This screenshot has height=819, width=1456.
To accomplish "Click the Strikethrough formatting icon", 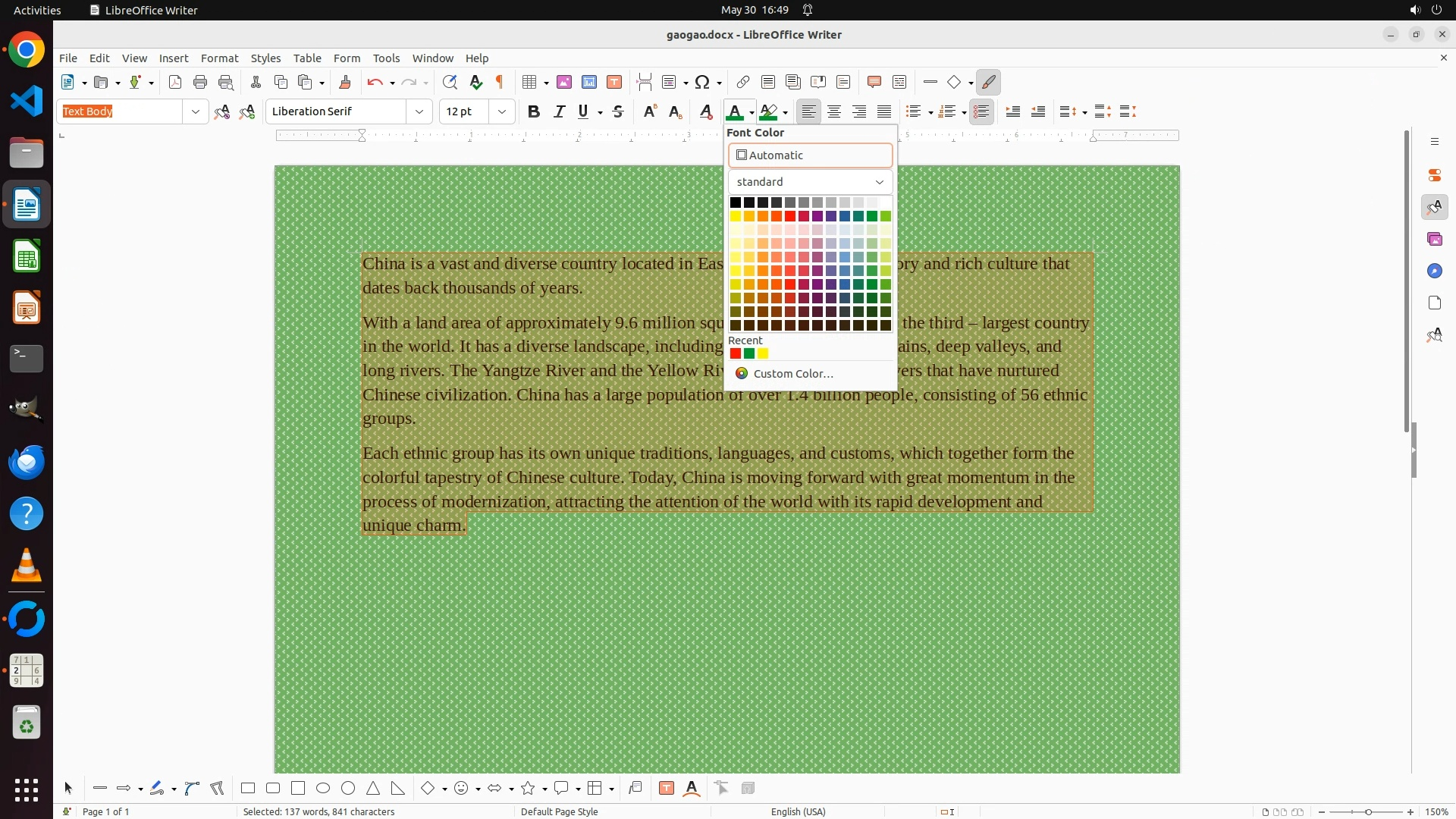I will coord(618,112).
